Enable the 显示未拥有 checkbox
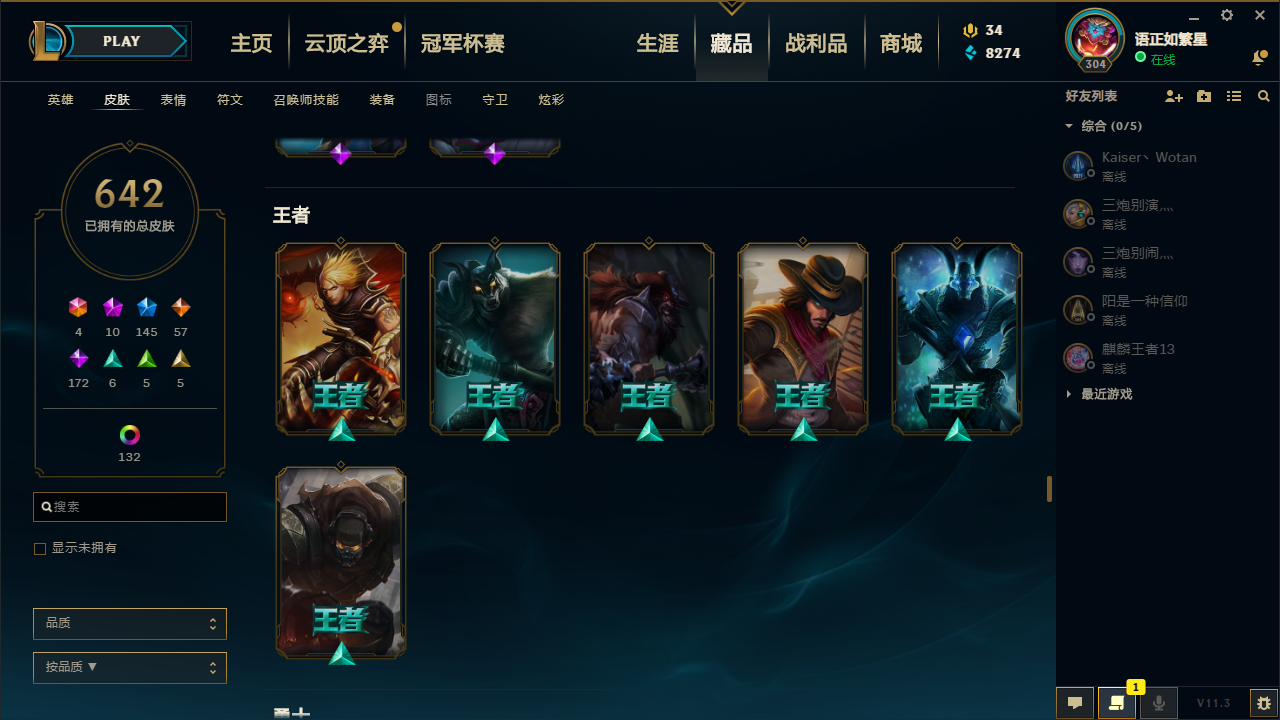The height and width of the screenshot is (720, 1280). click(40, 549)
